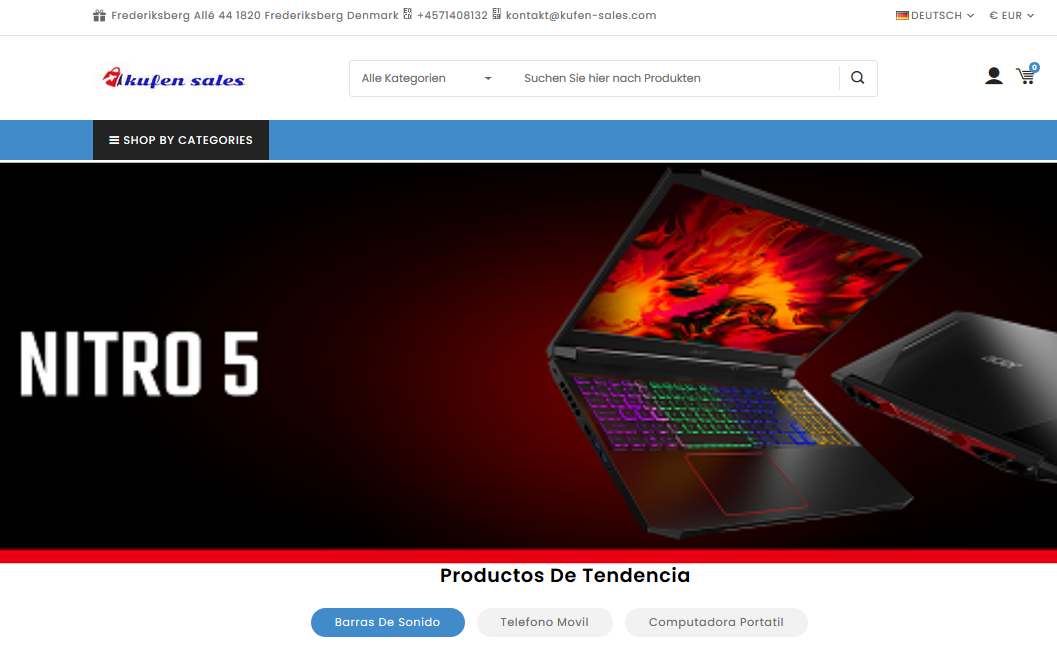Click the German flag icon
The width and height of the screenshot is (1057, 651).
pyautogui.click(x=902, y=16)
